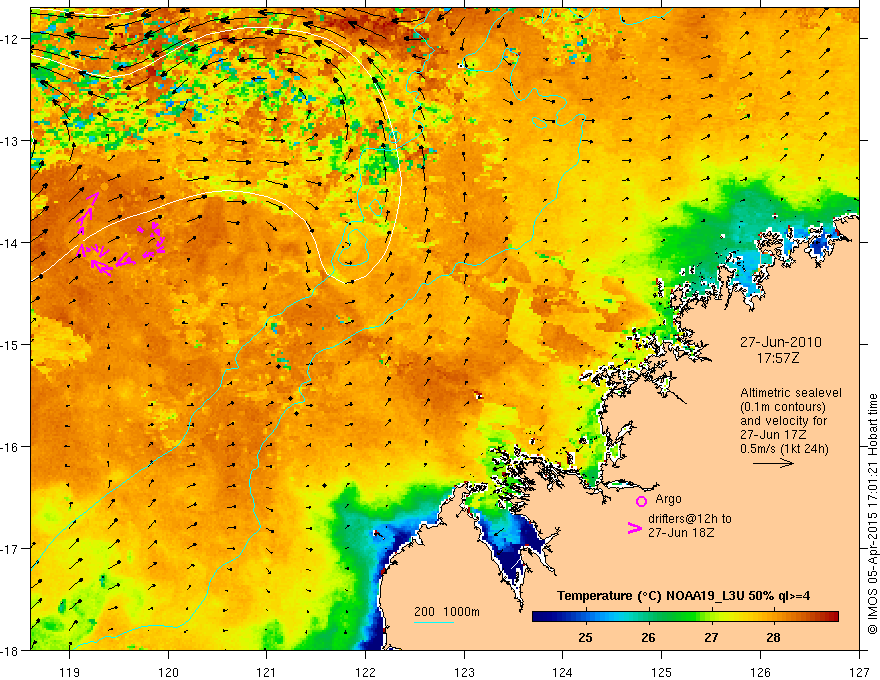Click latitude axis label -14
The height and width of the screenshot is (680, 880).
[11, 243]
